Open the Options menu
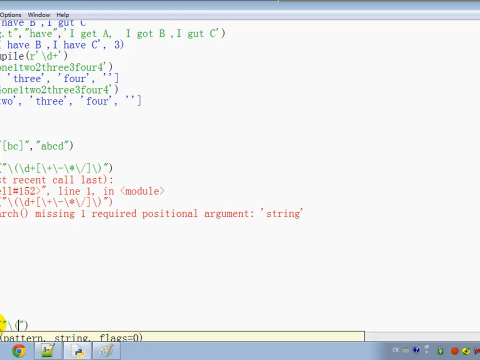 pos(10,15)
